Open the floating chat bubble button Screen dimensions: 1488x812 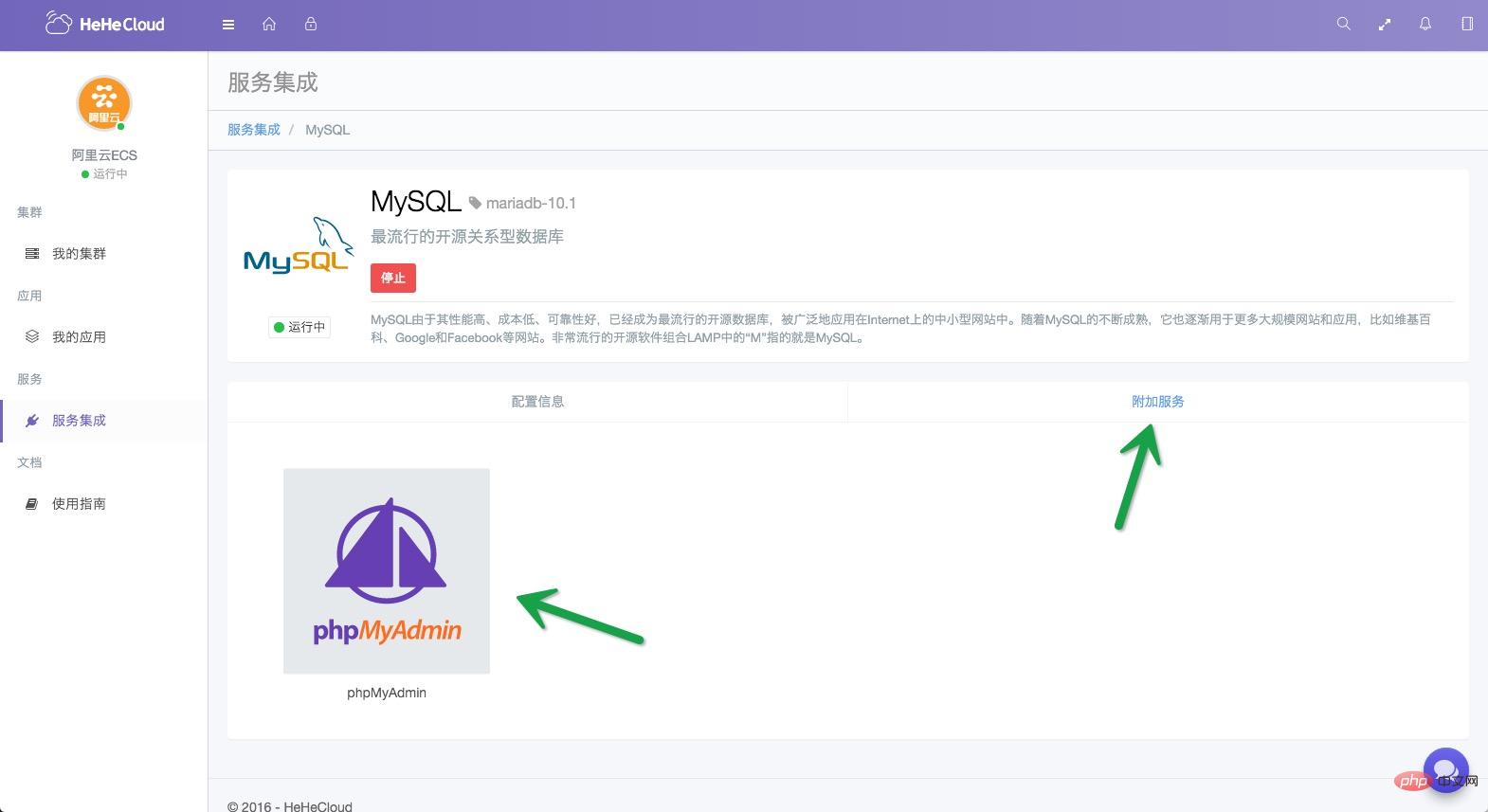(x=1445, y=769)
